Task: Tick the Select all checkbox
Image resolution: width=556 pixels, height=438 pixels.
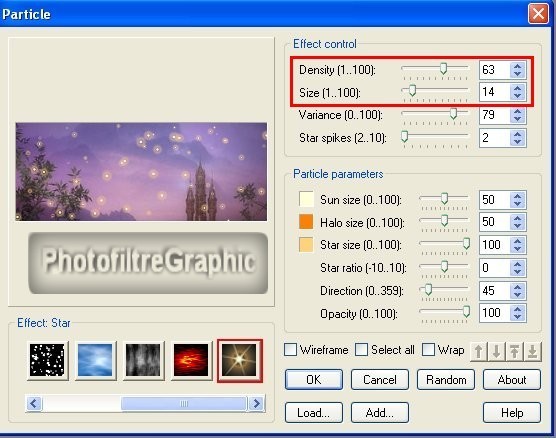Action: point(361,350)
